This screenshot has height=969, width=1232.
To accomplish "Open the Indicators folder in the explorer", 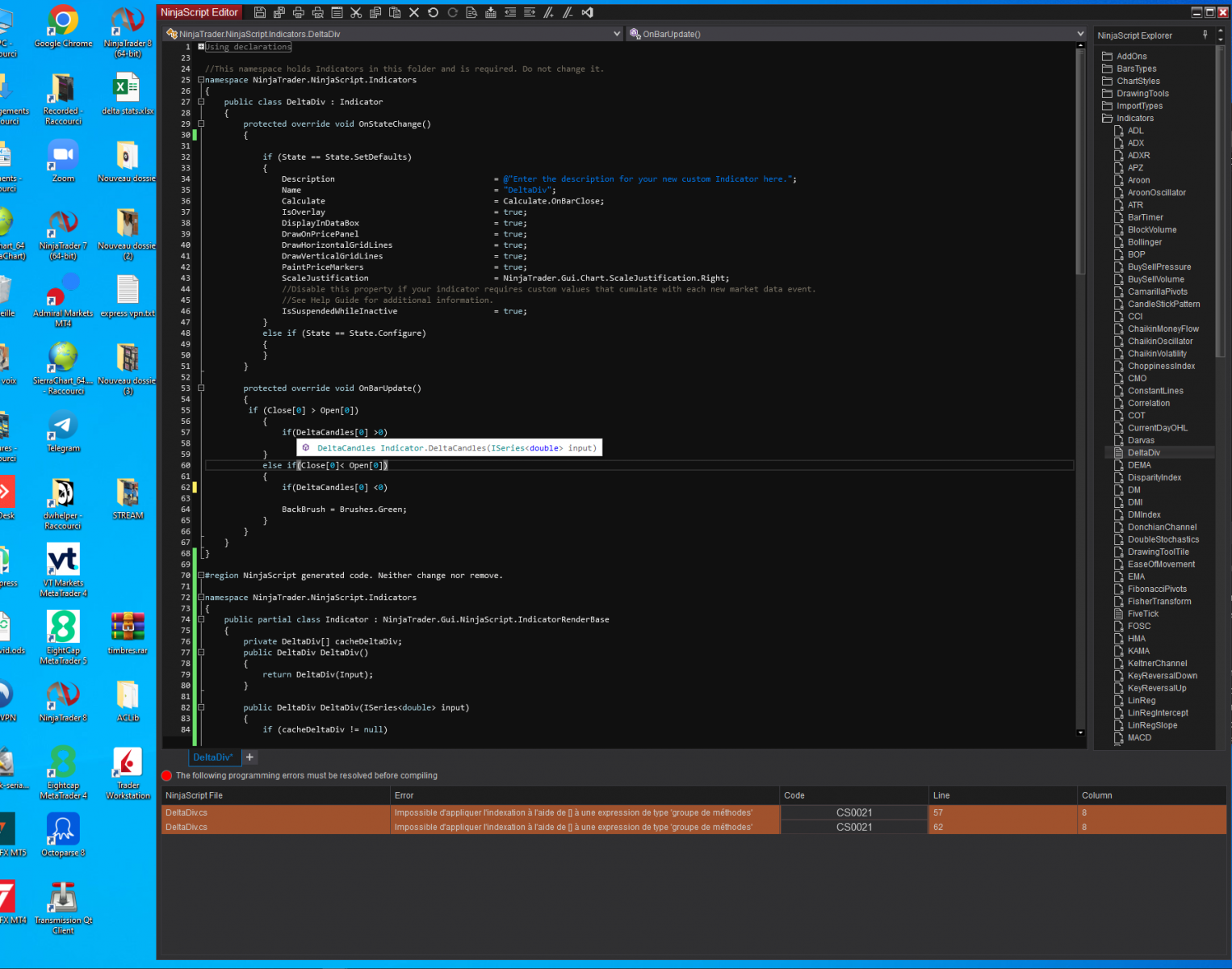I will (x=1134, y=119).
